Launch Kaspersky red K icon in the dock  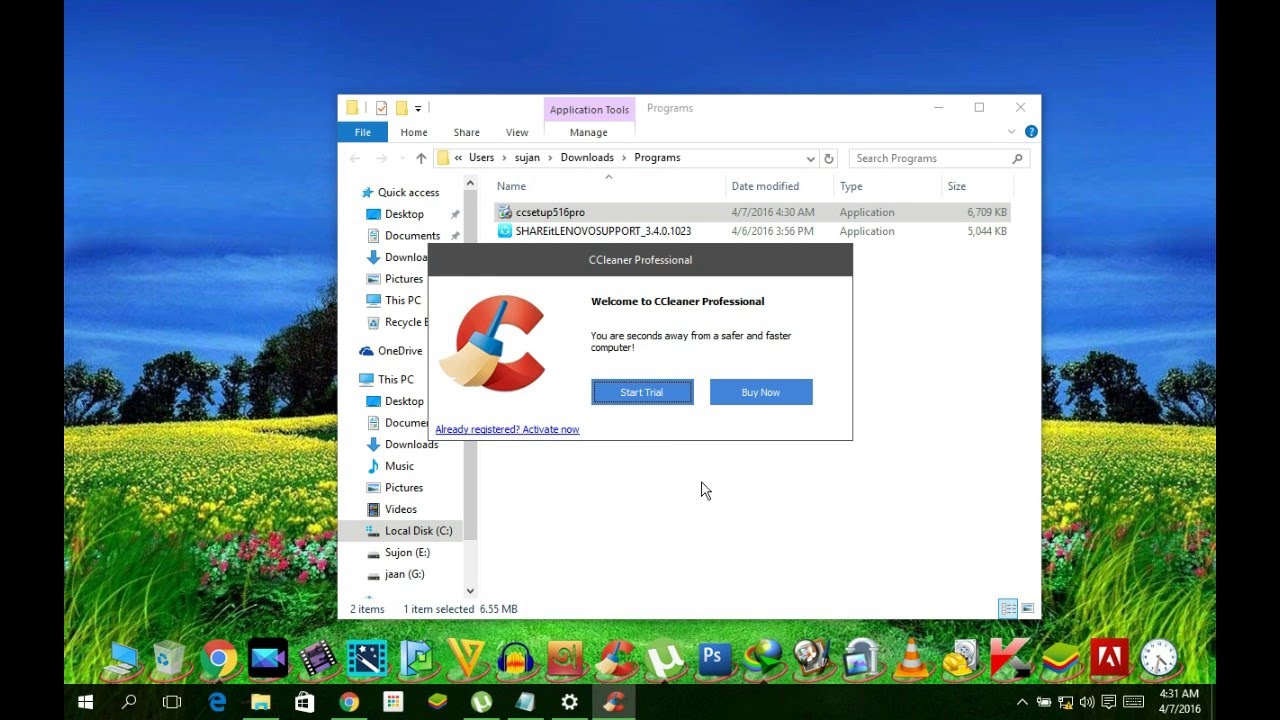1009,658
